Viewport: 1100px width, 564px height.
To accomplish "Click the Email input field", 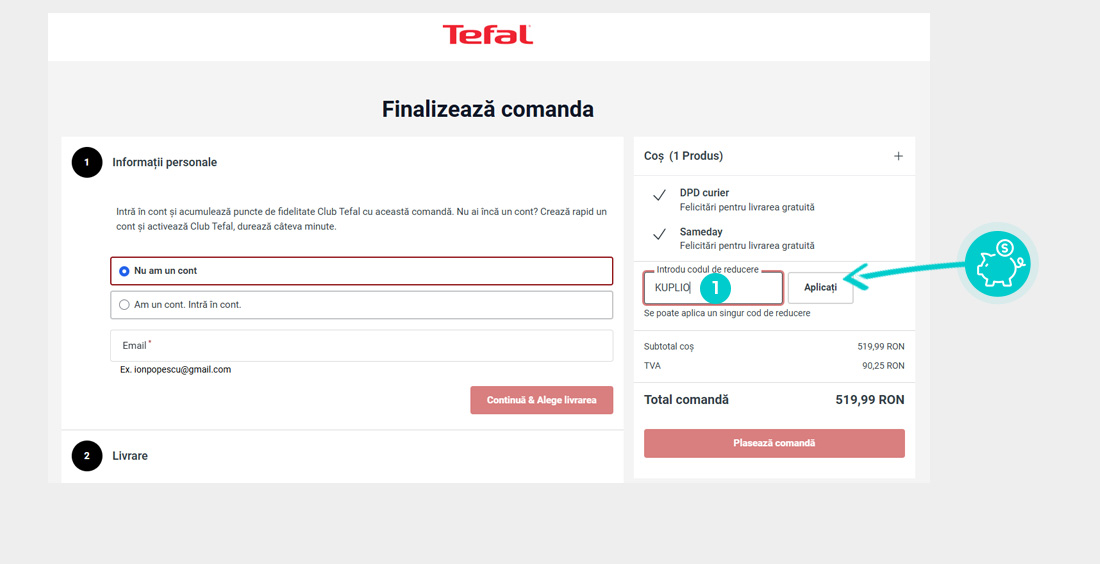I will [x=361, y=346].
